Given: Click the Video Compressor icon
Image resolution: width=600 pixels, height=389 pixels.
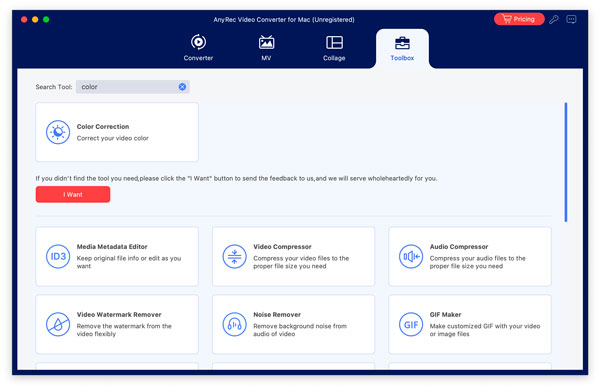Looking at the screenshot, I should [234, 256].
